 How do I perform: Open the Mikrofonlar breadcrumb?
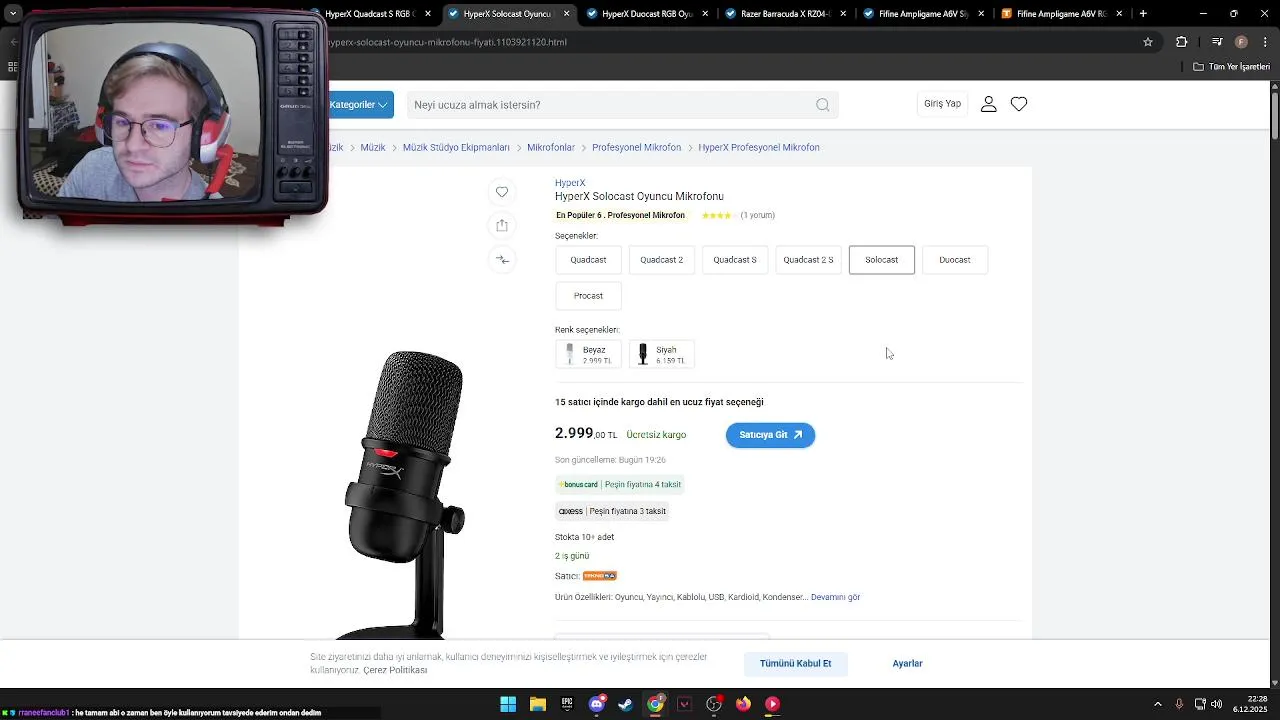(551, 148)
